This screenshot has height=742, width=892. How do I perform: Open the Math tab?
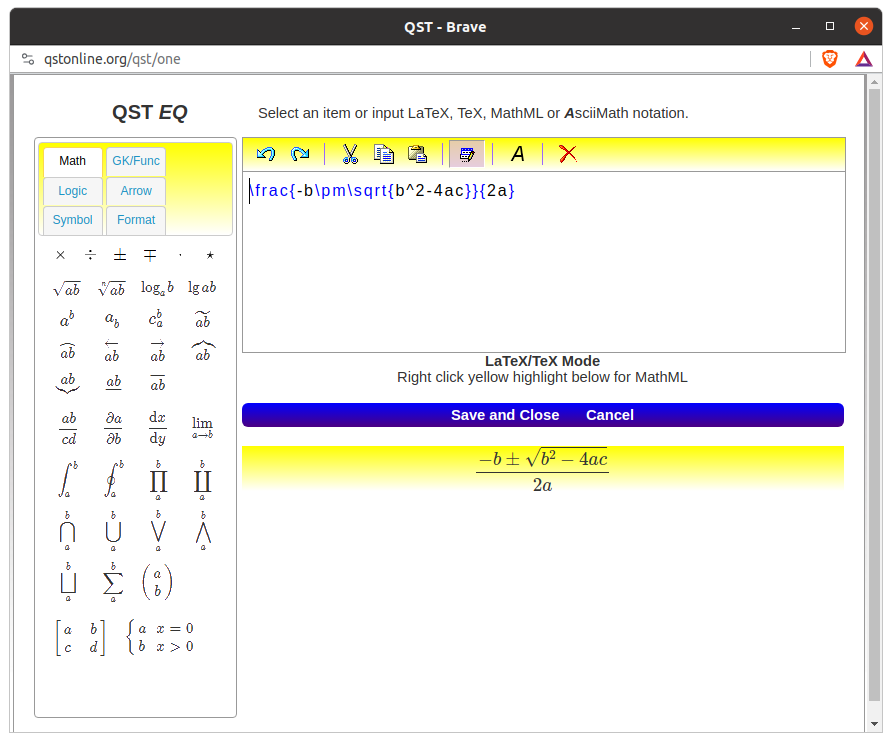coord(73,161)
